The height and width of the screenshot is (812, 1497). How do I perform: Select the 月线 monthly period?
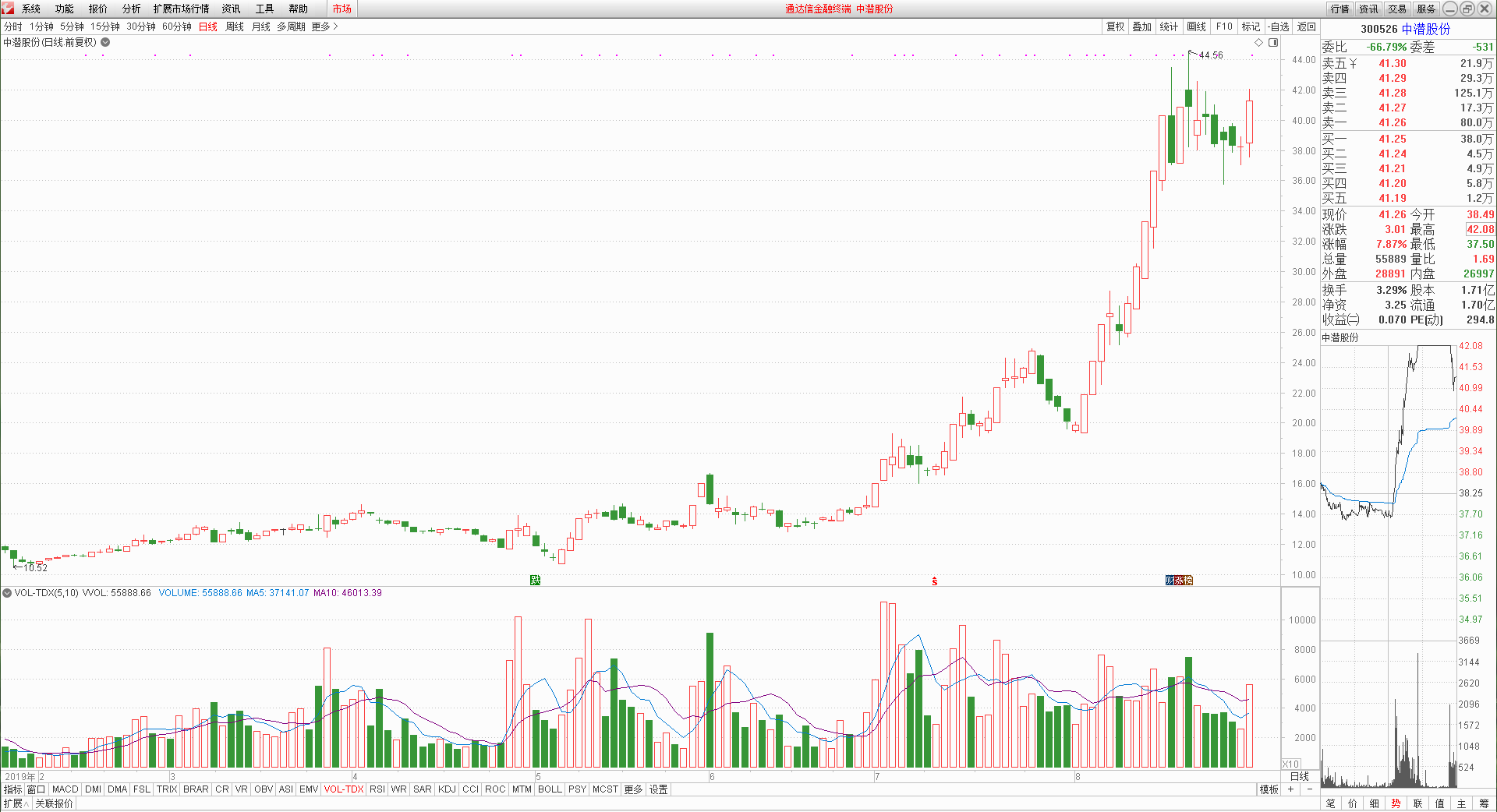click(261, 26)
